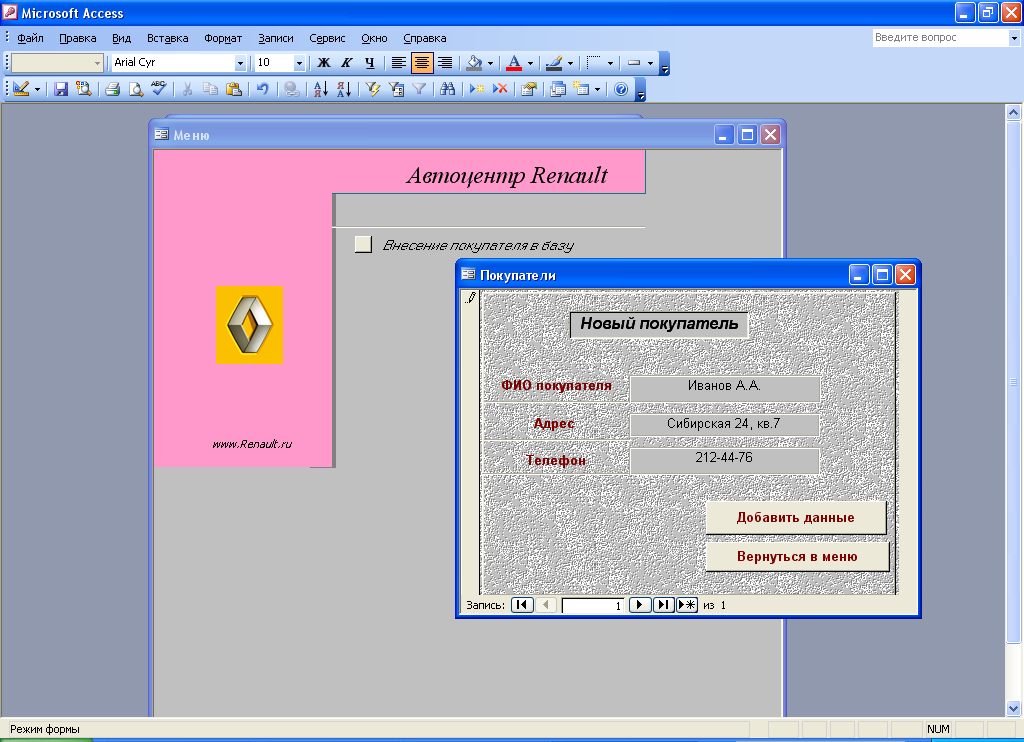Open the Формат menu

coord(223,38)
